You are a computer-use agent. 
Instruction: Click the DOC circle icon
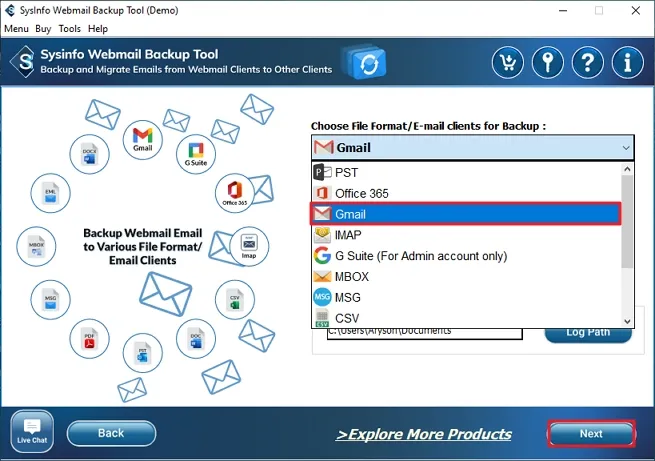196,339
